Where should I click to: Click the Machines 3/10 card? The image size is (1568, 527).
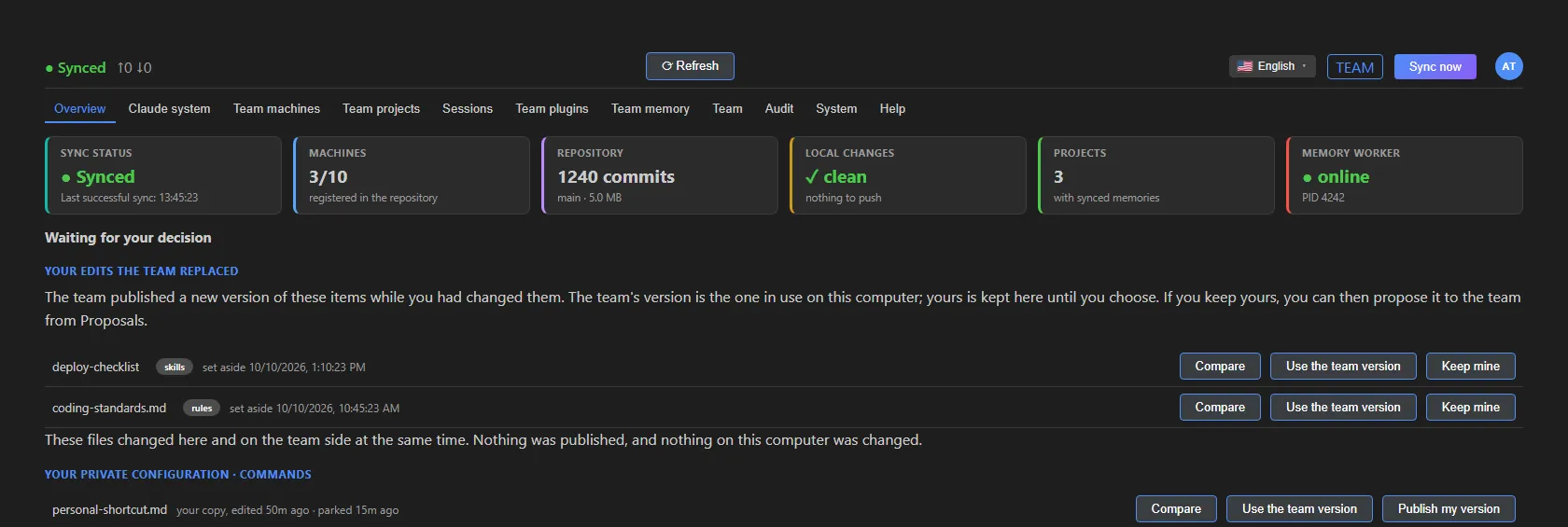[x=412, y=175]
